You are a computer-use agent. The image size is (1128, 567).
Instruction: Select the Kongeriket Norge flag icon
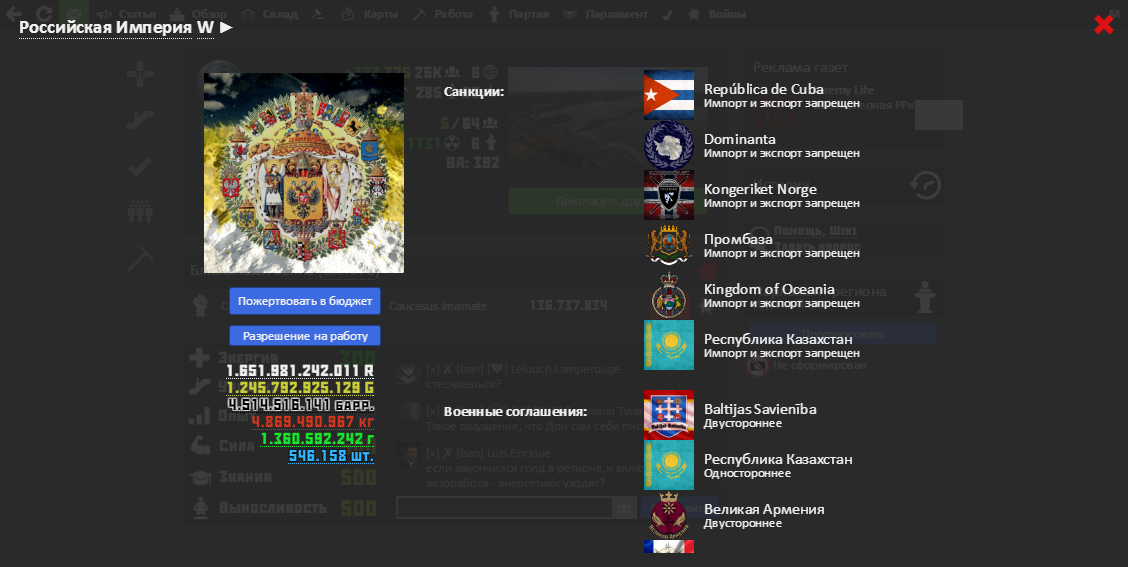pos(668,195)
